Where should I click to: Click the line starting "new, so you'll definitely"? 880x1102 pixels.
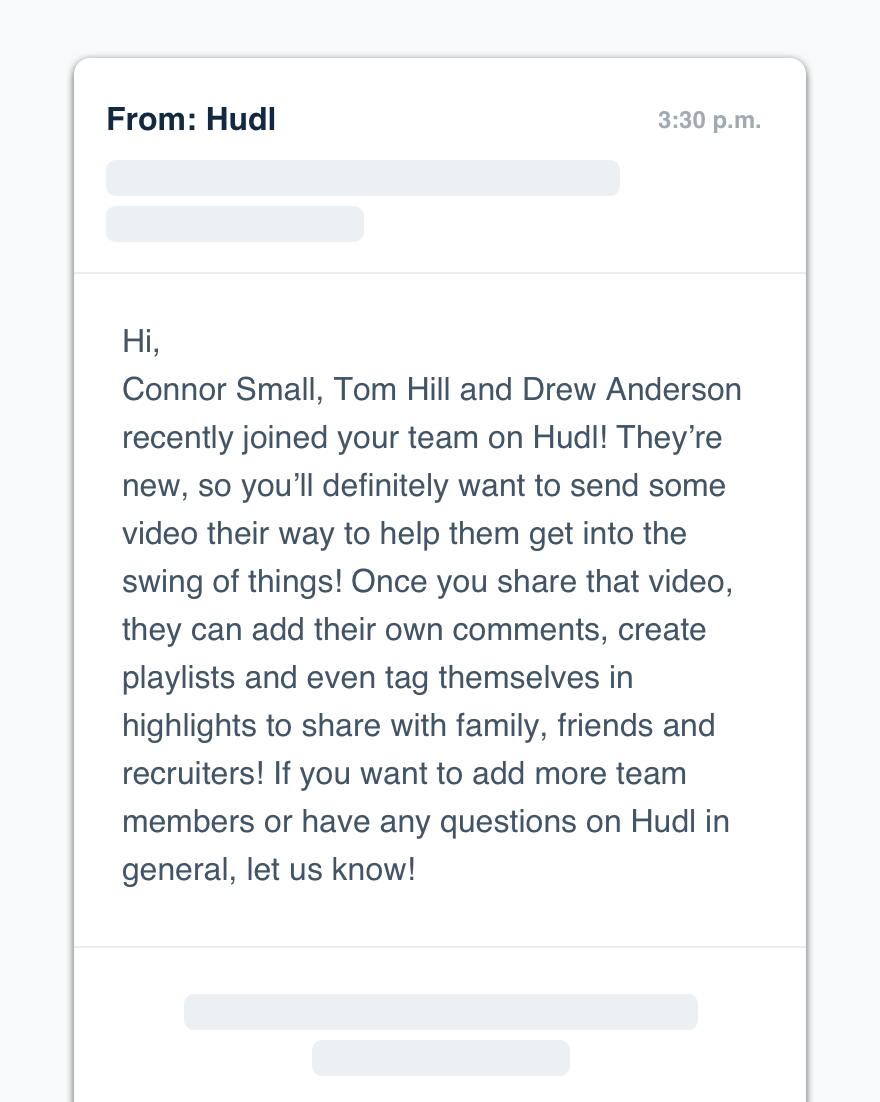point(424,485)
